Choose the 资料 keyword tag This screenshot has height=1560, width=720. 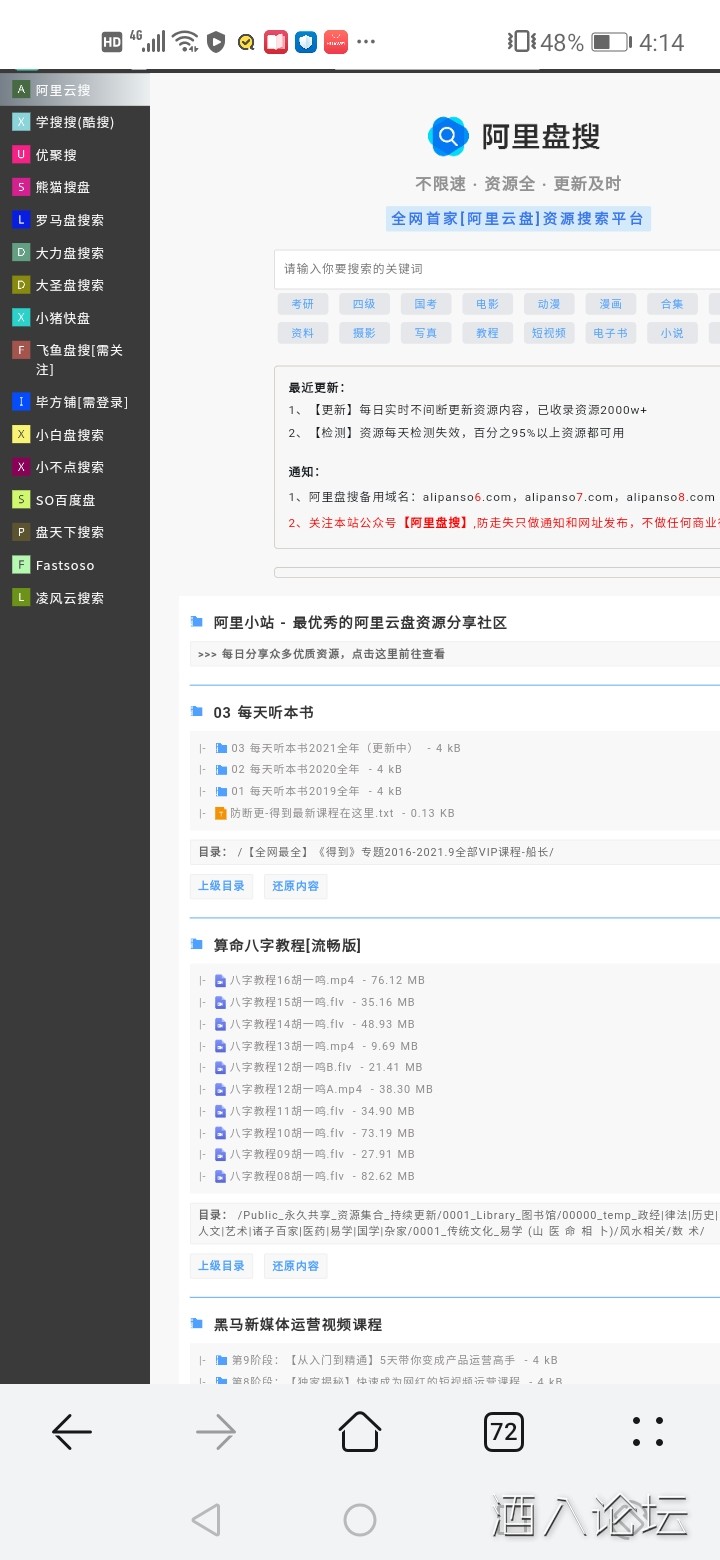click(x=303, y=333)
